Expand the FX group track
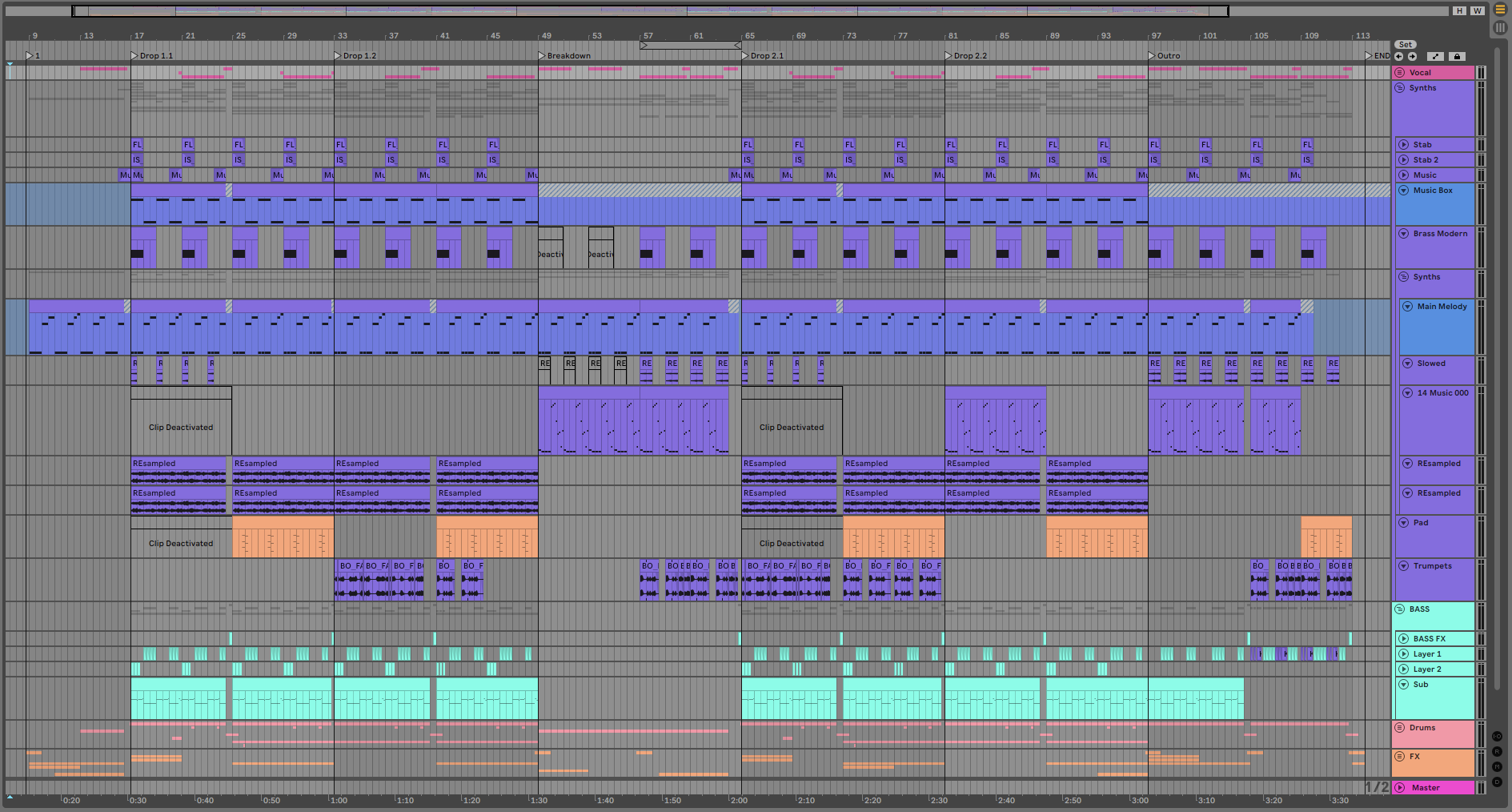 [1400, 757]
